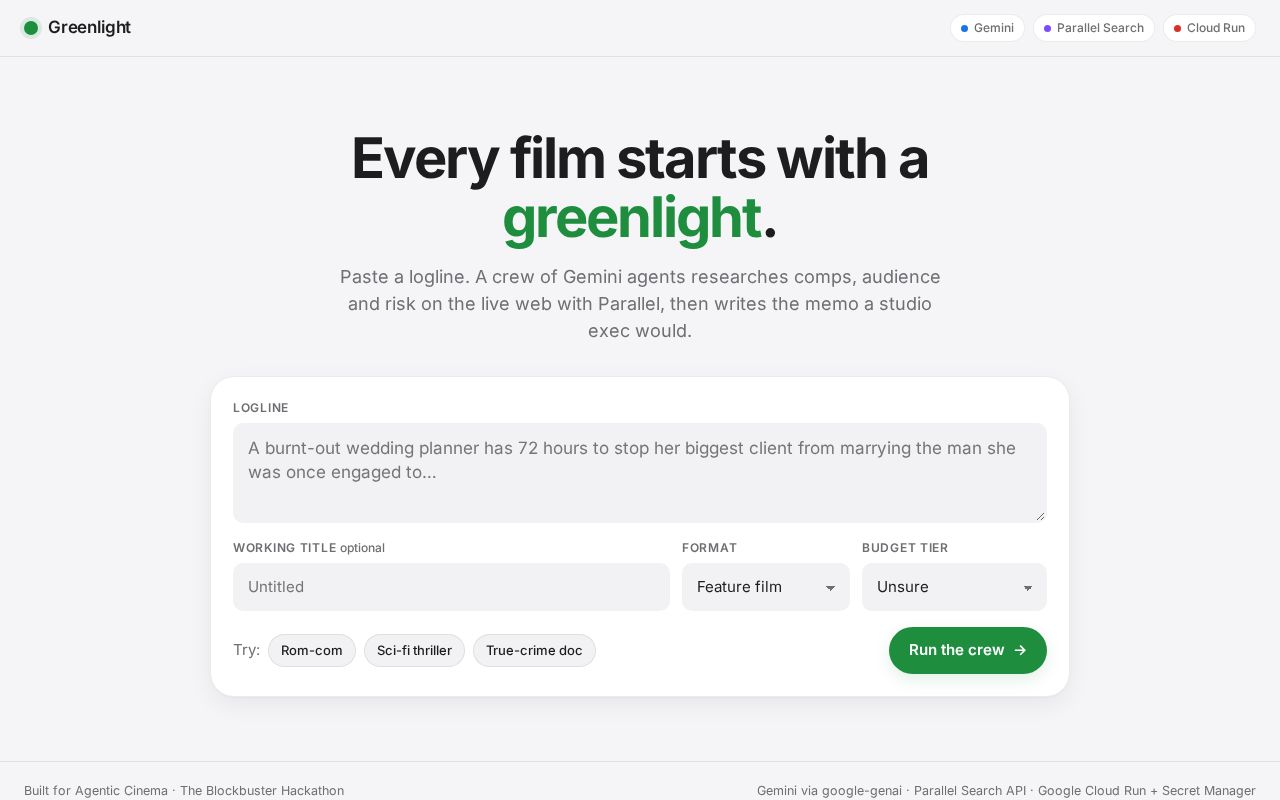Click the footer text 'Built for Agentic Cinema'

coord(96,790)
